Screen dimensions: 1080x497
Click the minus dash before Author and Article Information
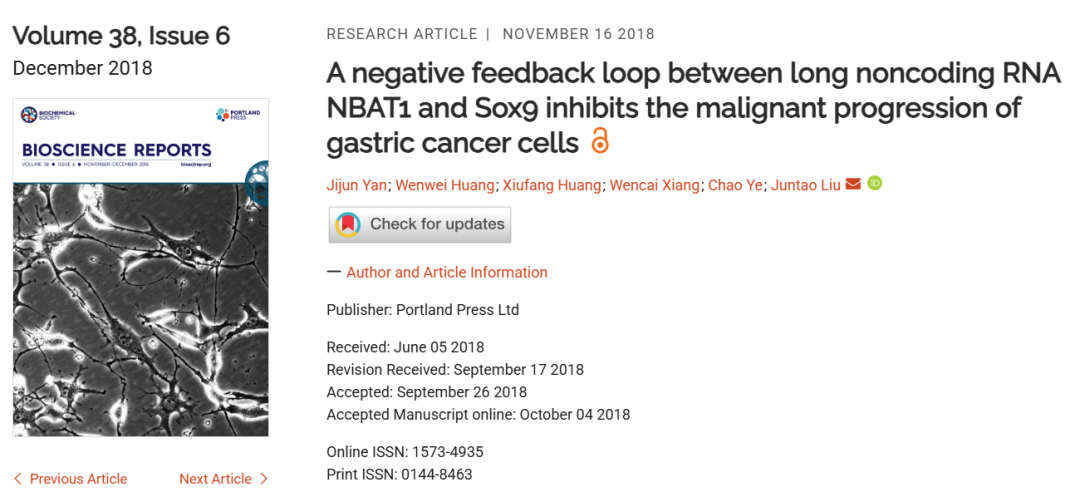(334, 272)
